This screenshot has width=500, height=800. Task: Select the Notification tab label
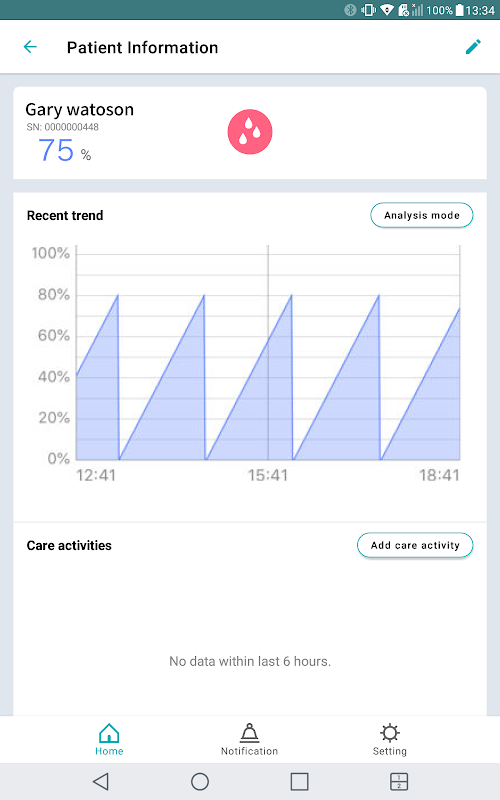[x=249, y=751]
